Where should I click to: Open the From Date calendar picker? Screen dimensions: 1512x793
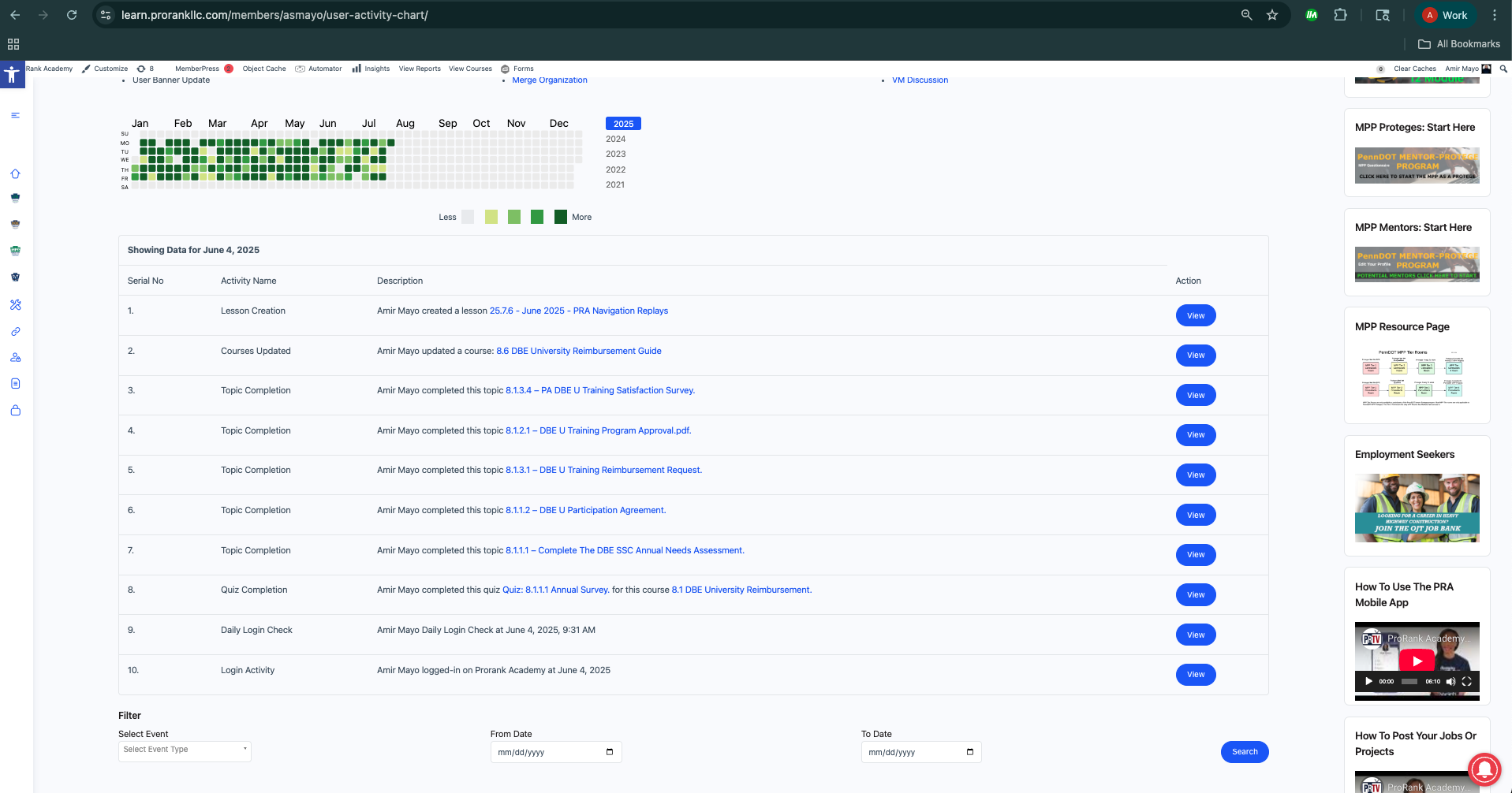click(x=609, y=752)
